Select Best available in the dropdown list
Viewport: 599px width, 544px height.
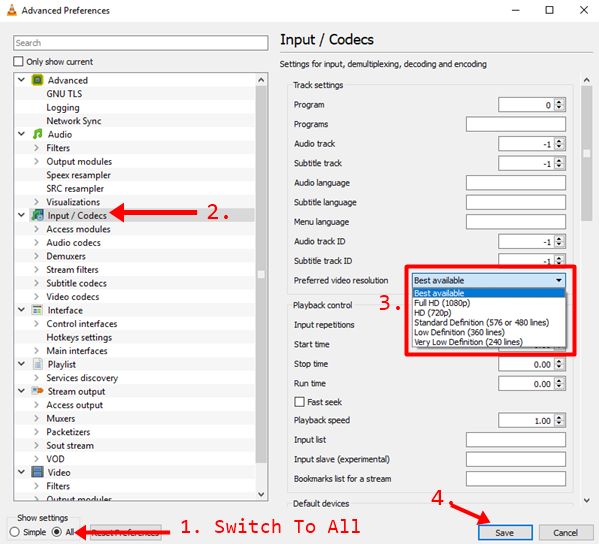[489, 293]
